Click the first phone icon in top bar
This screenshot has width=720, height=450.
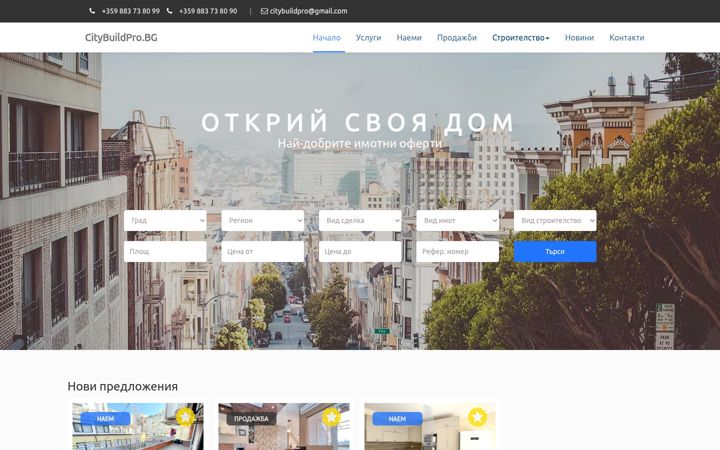92,11
